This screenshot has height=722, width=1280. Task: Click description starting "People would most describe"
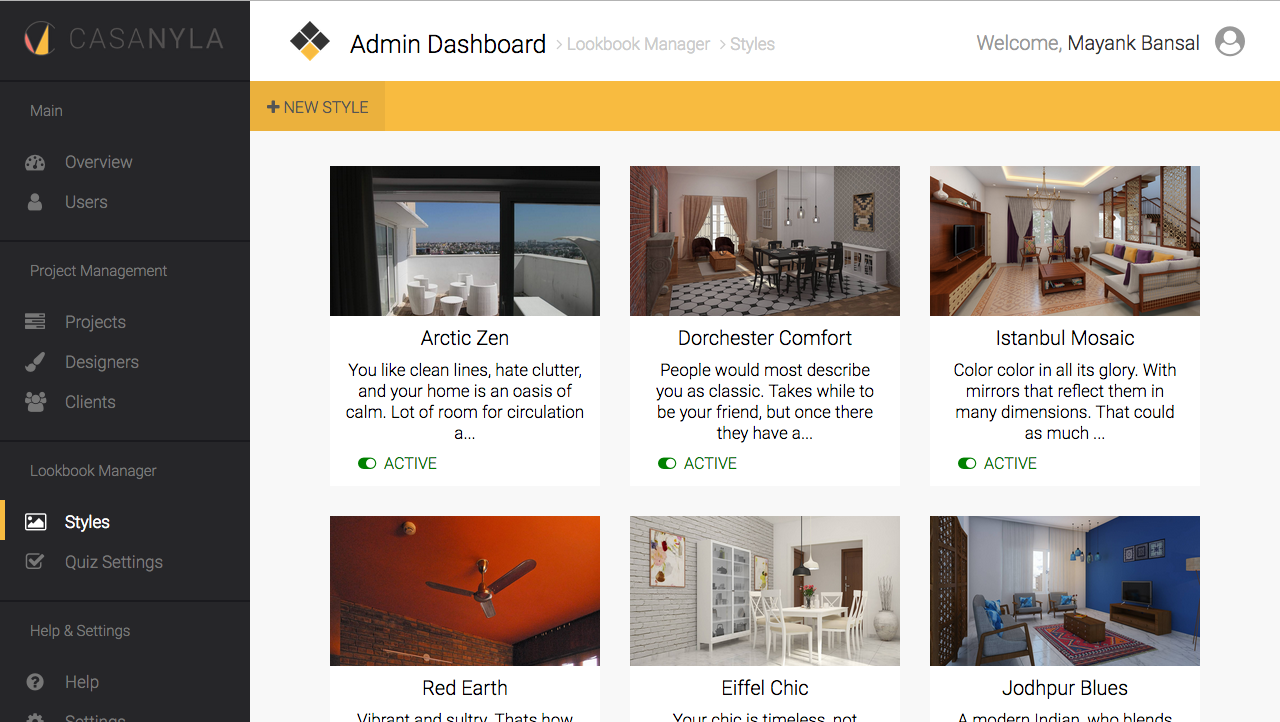pyautogui.click(x=765, y=401)
